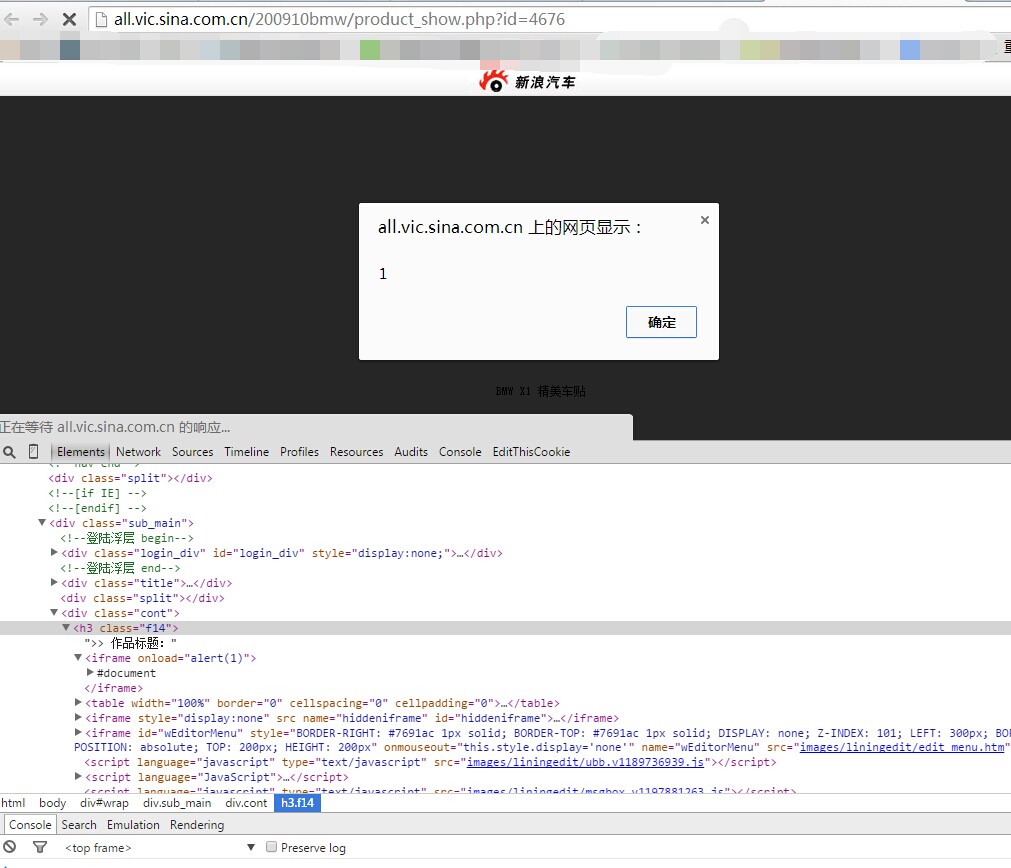1011x868 pixels.
Task: Open the Timeline tab
Action: pos(246,451)
